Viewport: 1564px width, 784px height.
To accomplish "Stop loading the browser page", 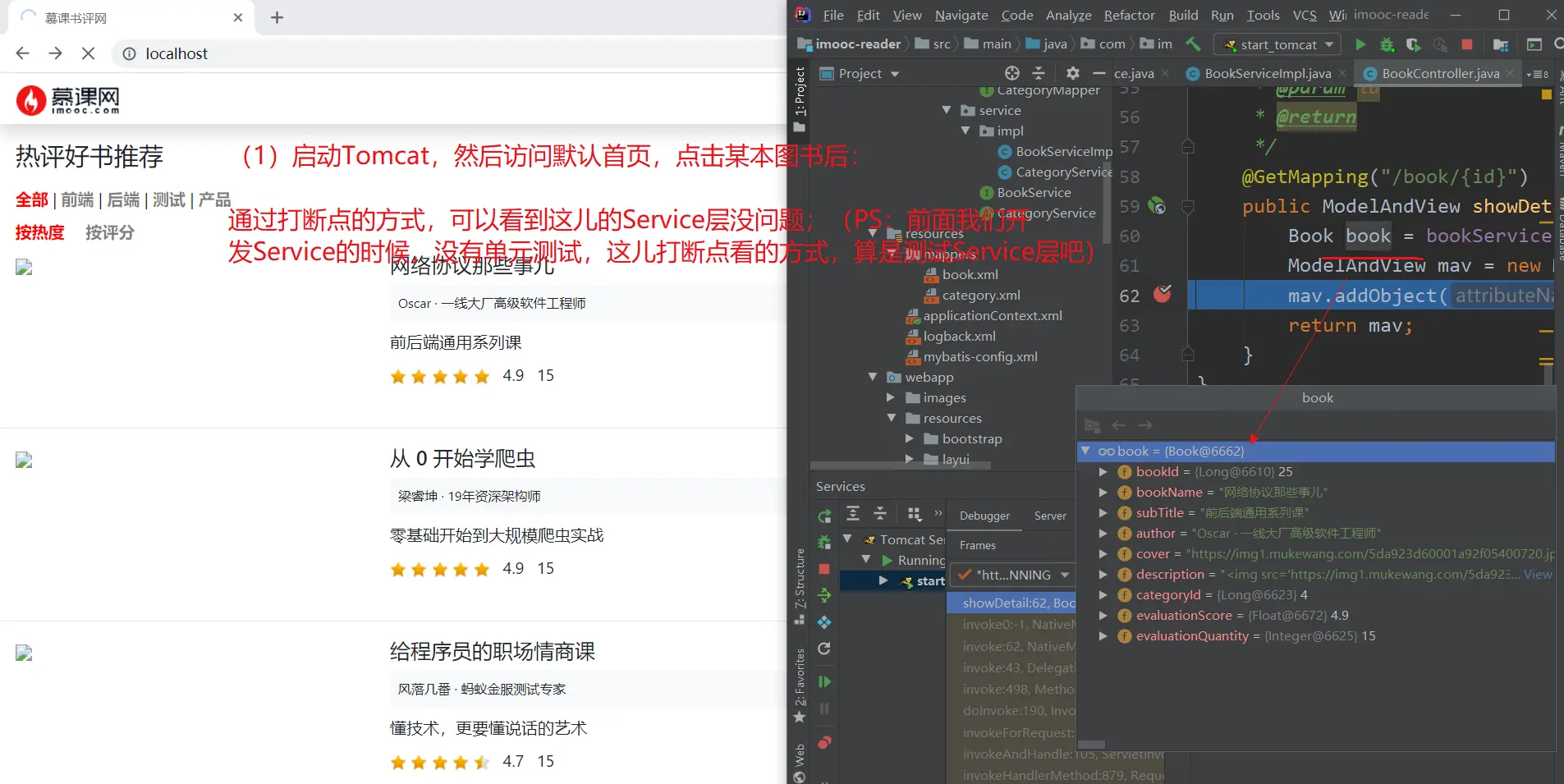I will tap(89, 53).
